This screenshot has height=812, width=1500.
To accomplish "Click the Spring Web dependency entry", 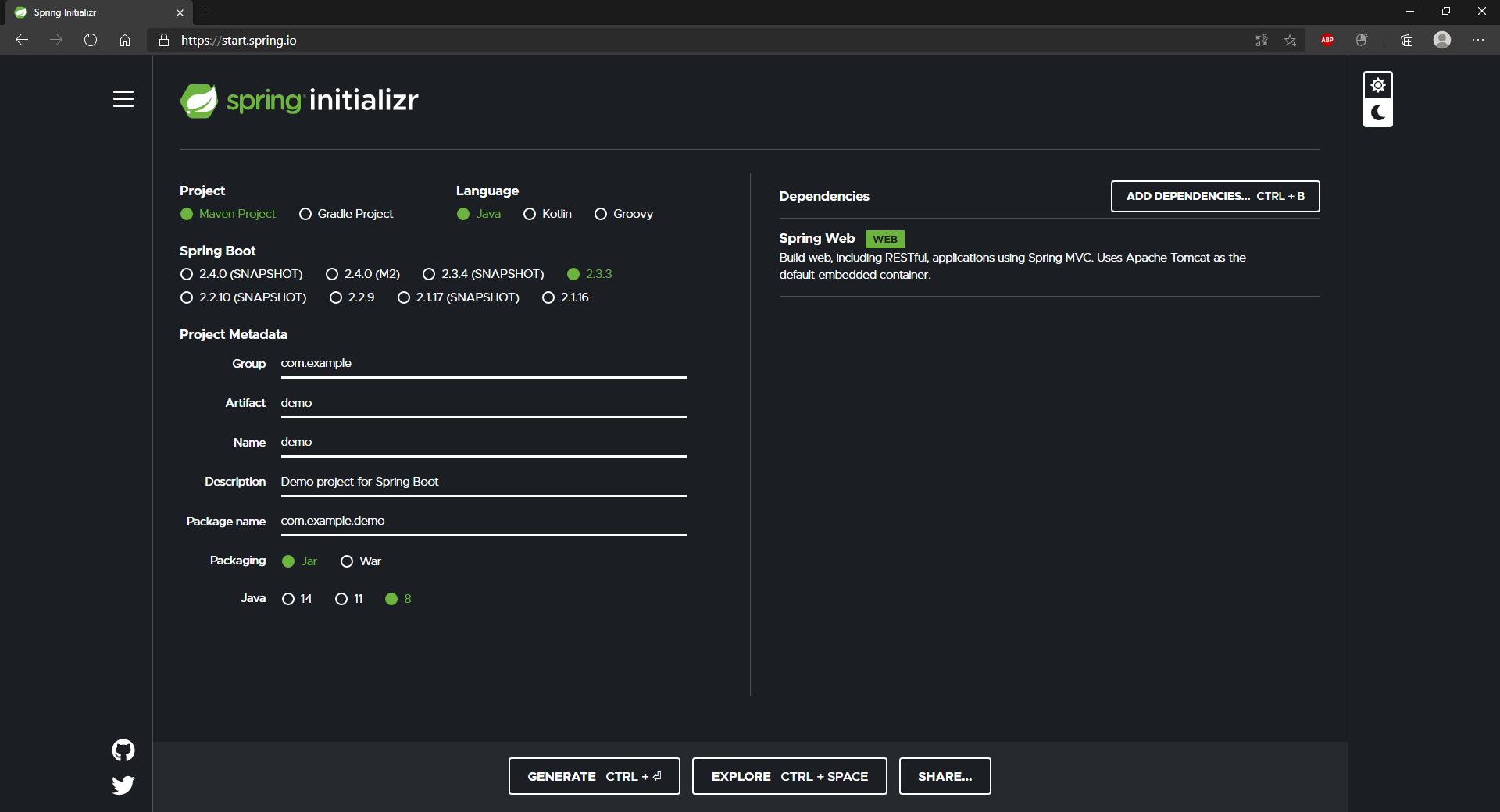I will coord(1049,257).
